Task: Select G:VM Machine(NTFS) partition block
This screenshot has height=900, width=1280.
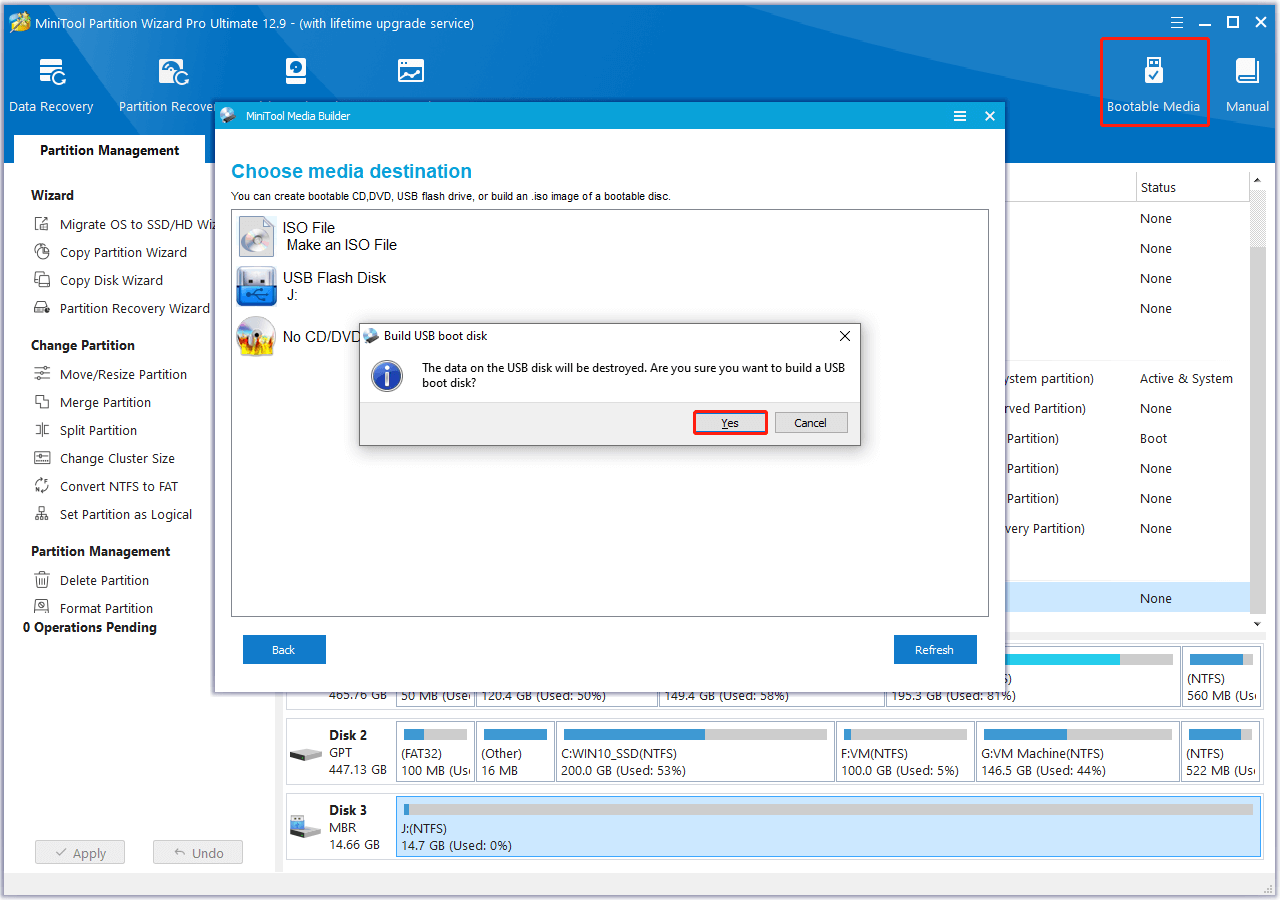Action: [x=1077, y=752]
